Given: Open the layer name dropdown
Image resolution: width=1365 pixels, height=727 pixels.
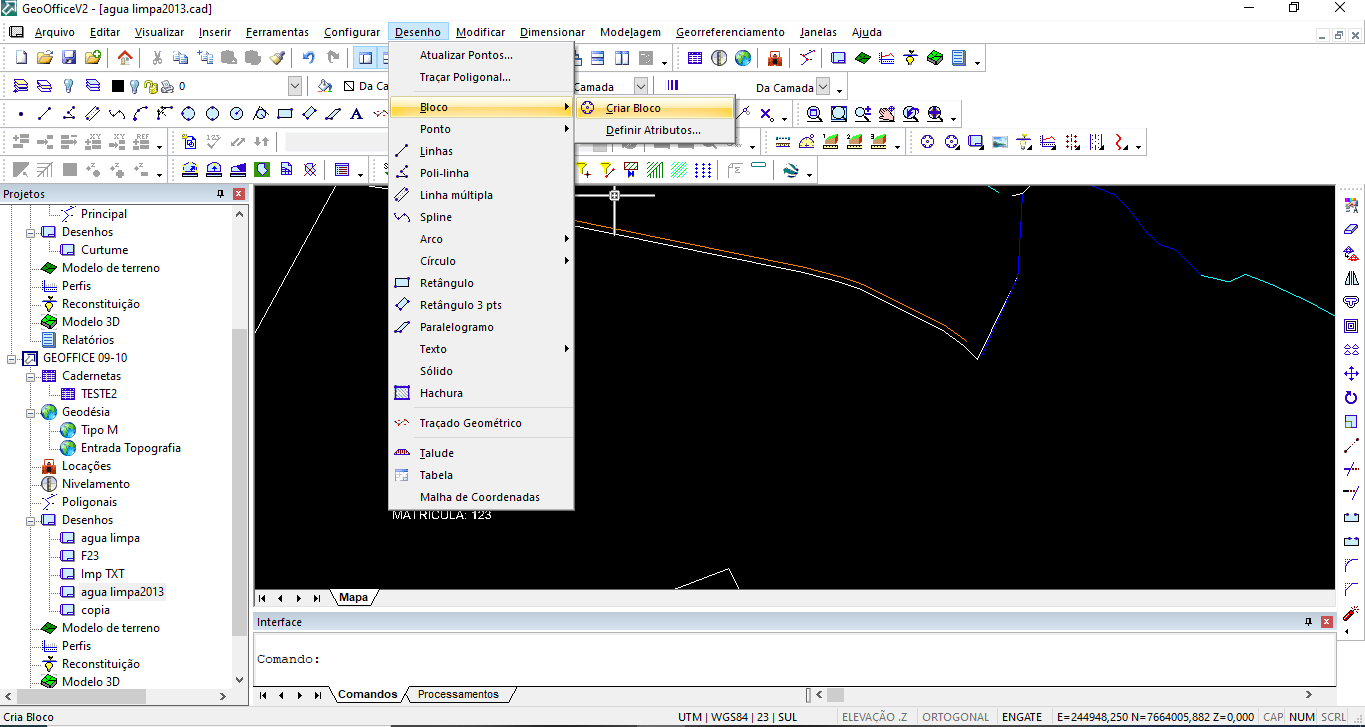Looking at the screenshot, I should tap(294, 87).
